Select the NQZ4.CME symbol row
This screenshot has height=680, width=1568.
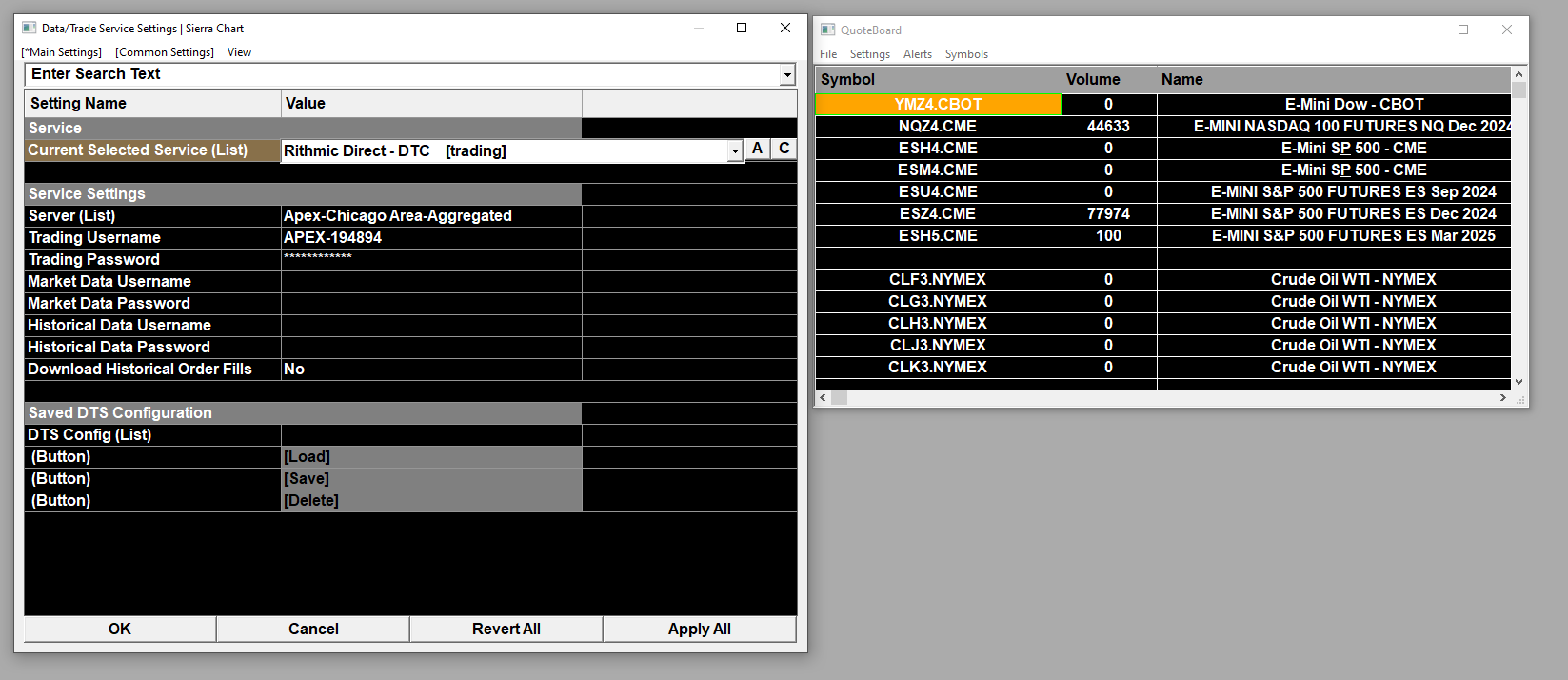[939, 127]
